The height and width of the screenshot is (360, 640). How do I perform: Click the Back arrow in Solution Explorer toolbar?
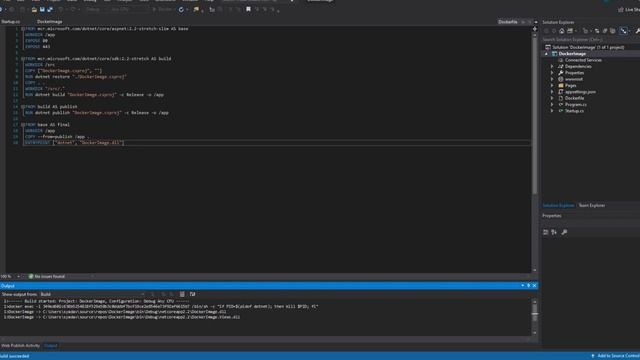coord(547,31)
